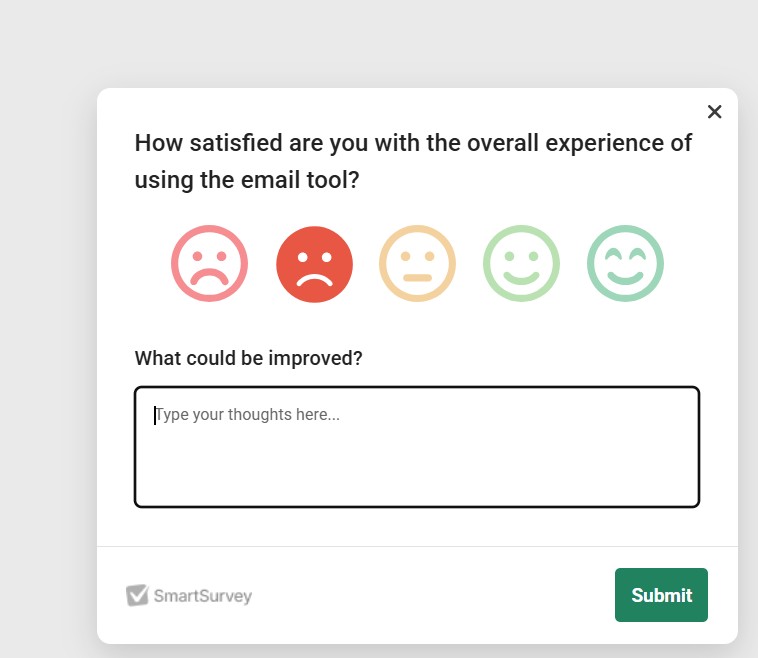Deselect the currently selected red frown rating
Image resolution: width=758 pixels, height=658 pixels.
pyautogui.click(x=314, y=264)
